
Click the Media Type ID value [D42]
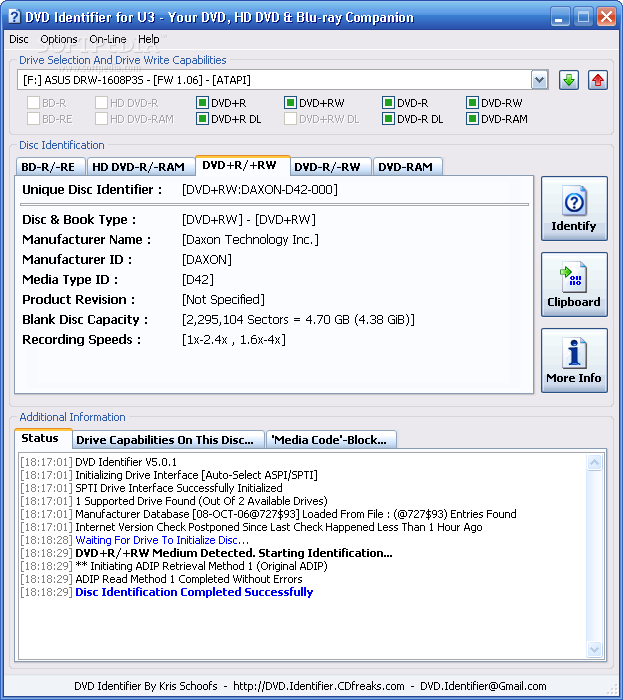tap(198, 280)
